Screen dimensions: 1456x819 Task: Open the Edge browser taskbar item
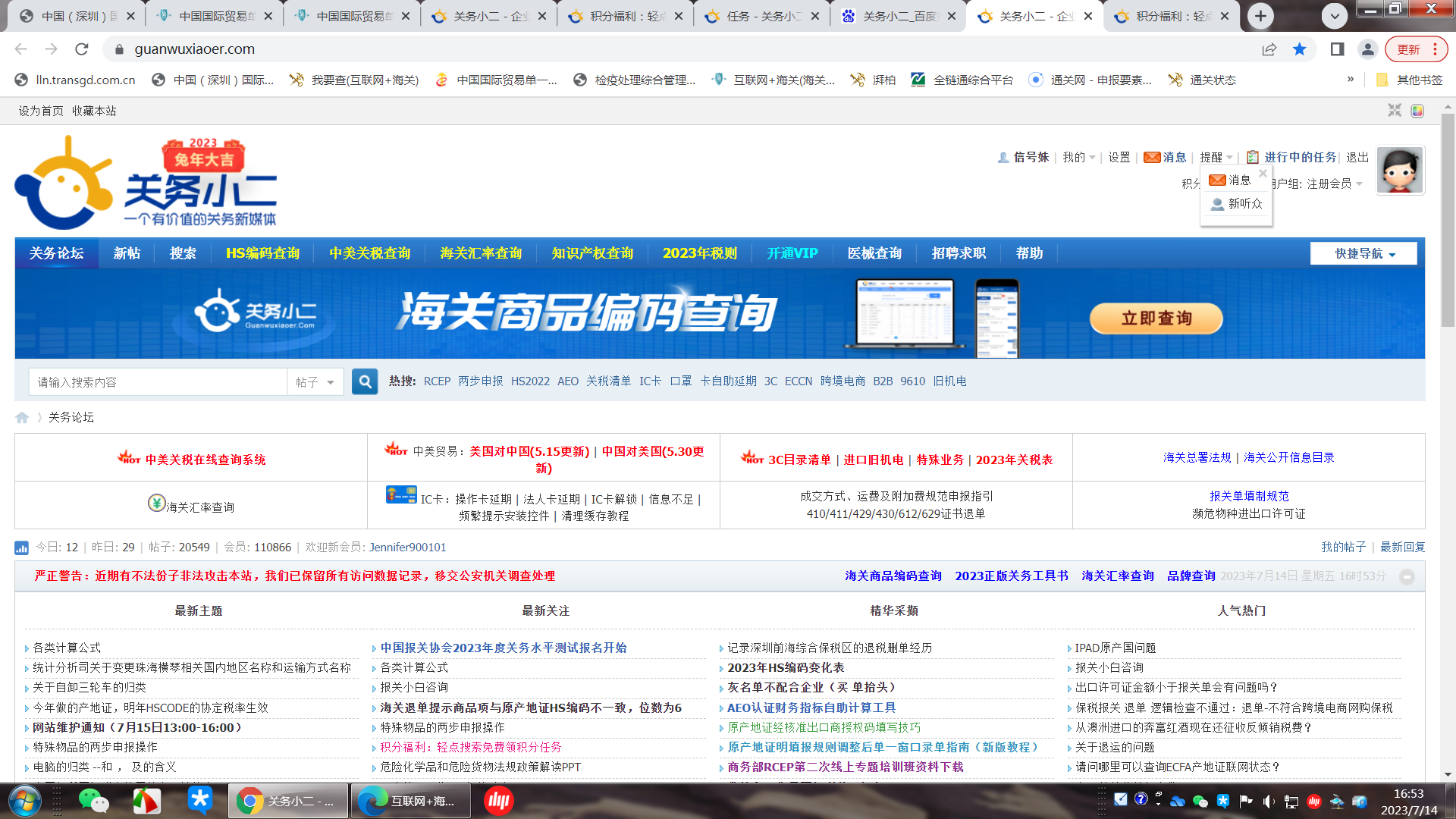[409, 801]
